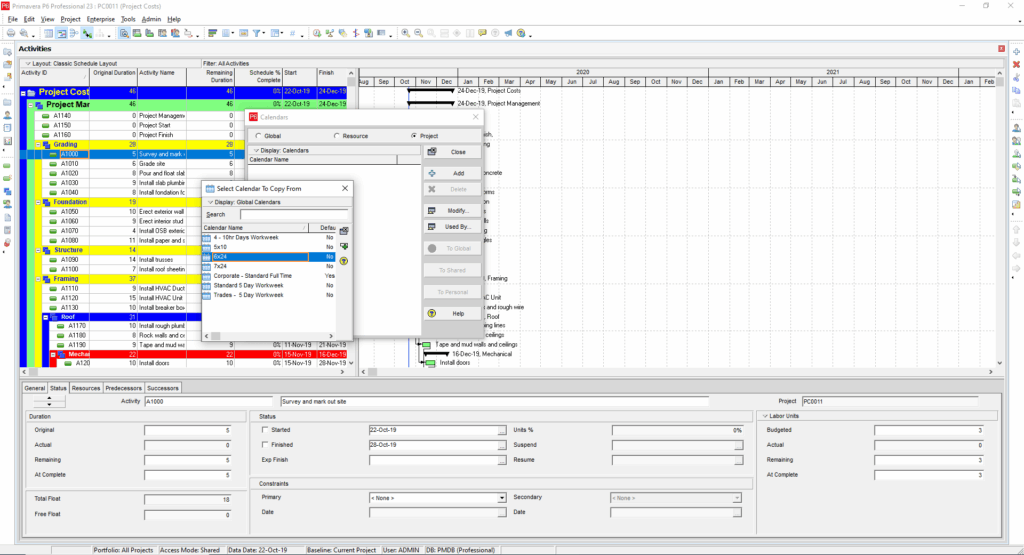Click the Original duration input field

coord(188,430)
